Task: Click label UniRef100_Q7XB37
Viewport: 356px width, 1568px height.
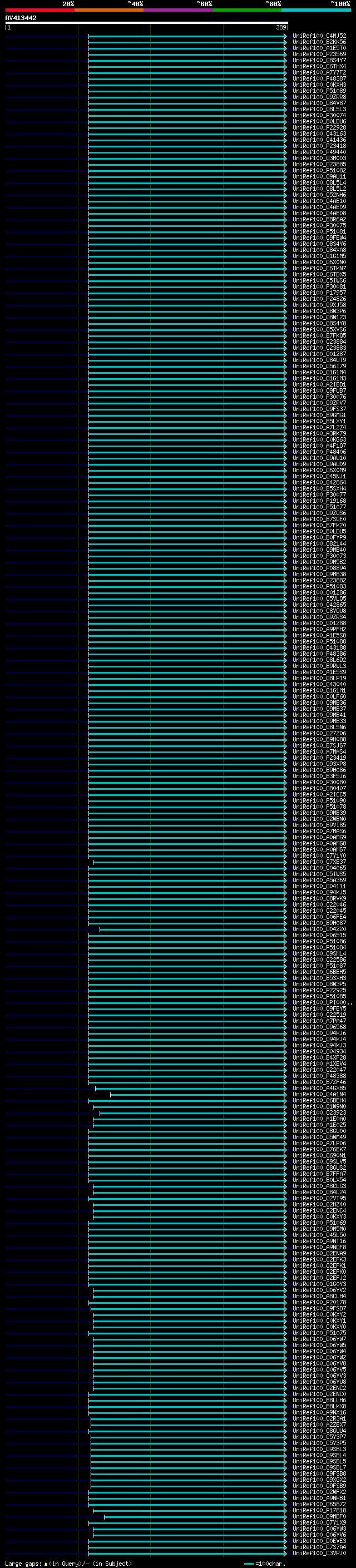Action: click(x=319, y=862)
